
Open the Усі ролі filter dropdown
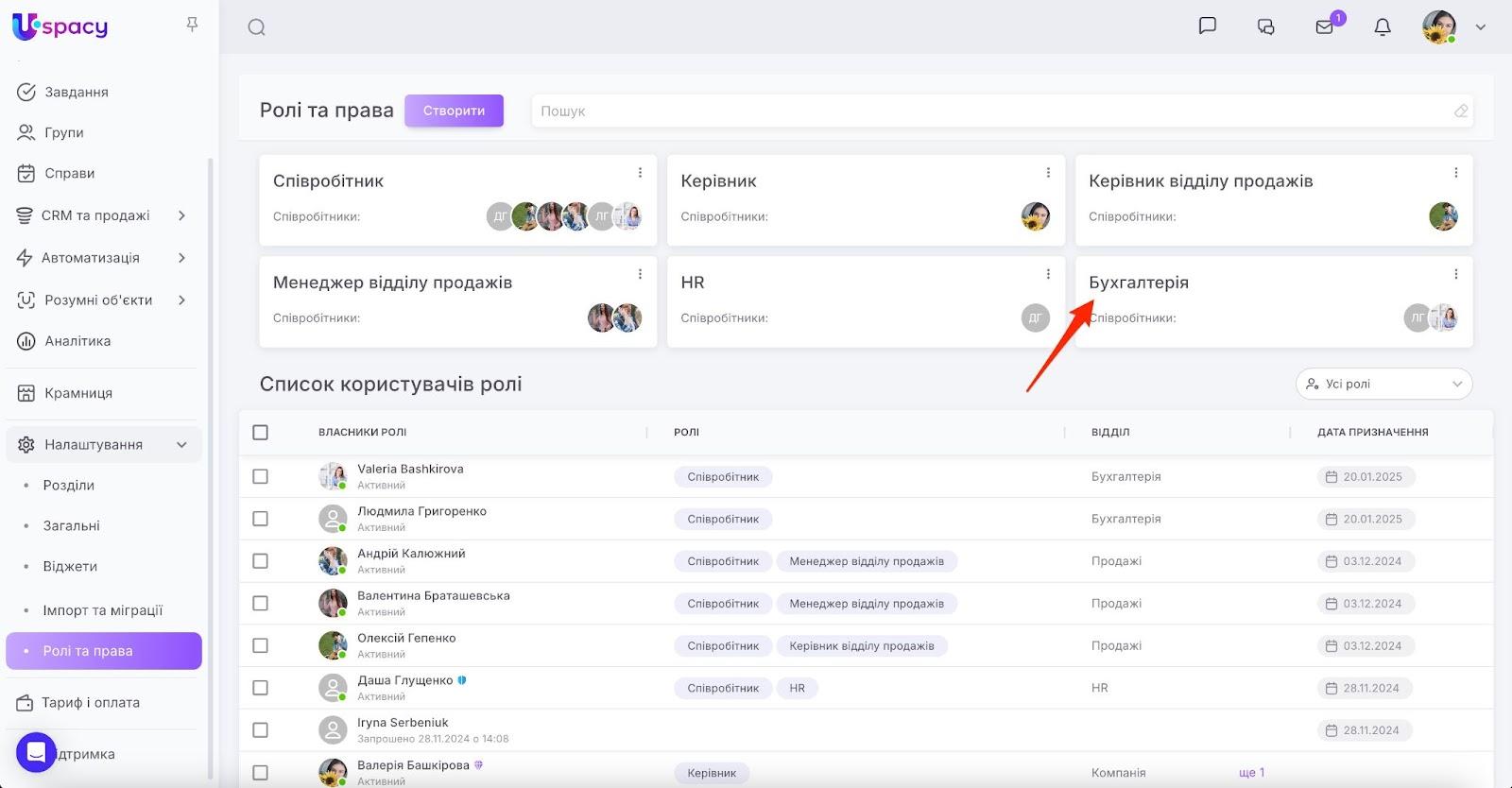point(1383,384)
